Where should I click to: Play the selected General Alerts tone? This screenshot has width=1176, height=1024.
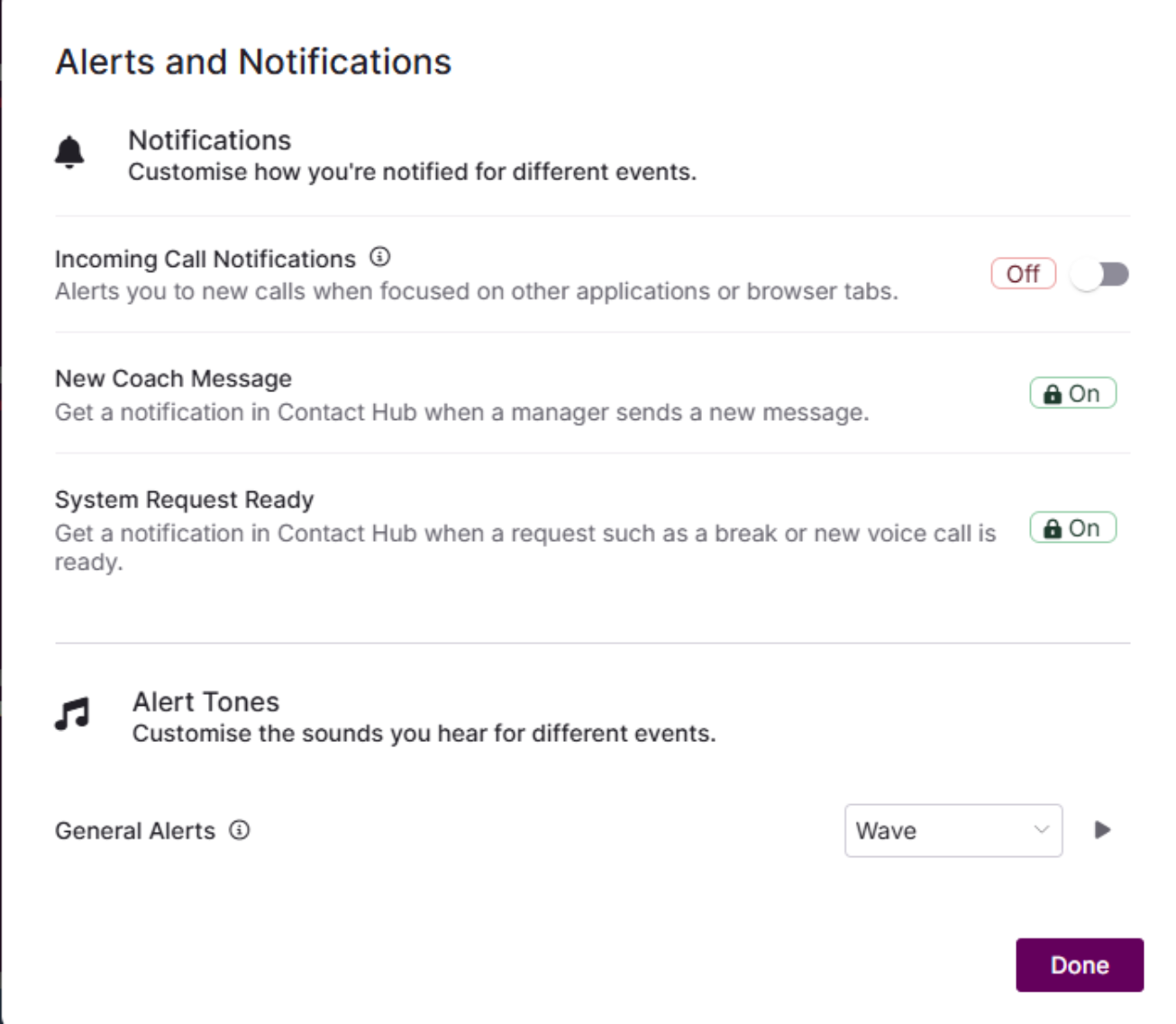[1102, 829]
